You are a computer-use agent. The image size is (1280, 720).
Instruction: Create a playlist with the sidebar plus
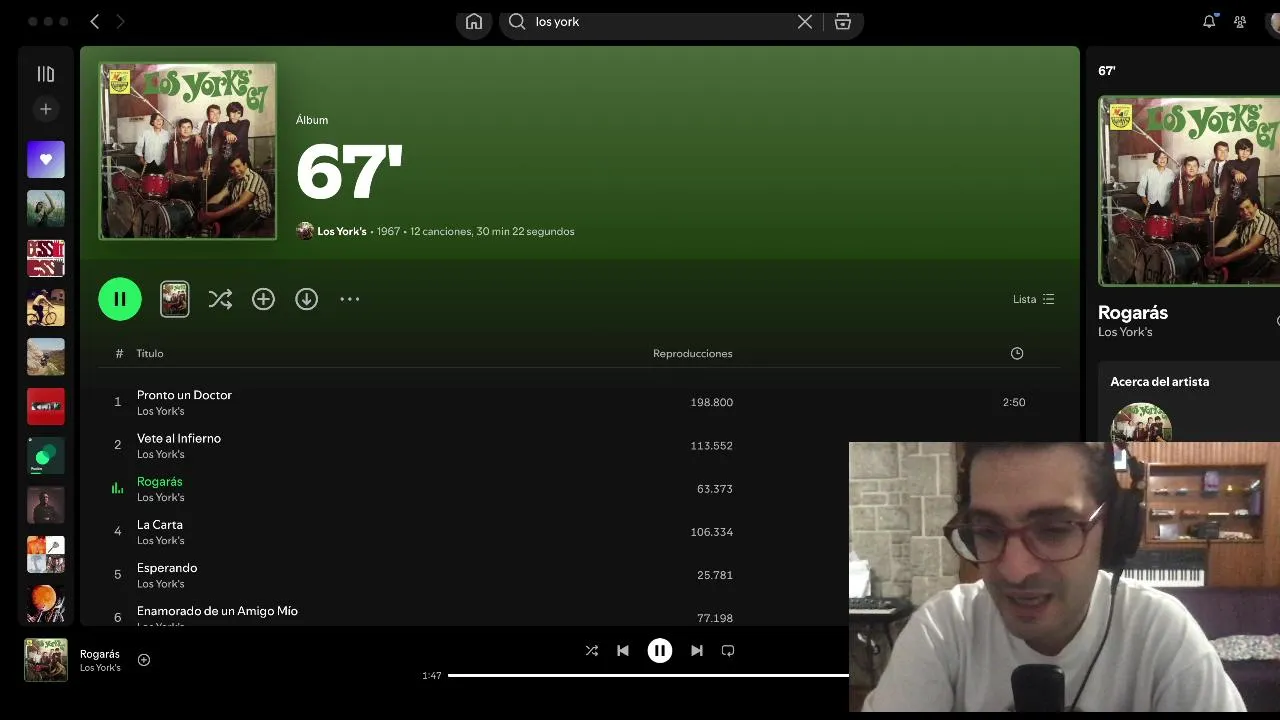pyautogui.click(x=46, y=109)
